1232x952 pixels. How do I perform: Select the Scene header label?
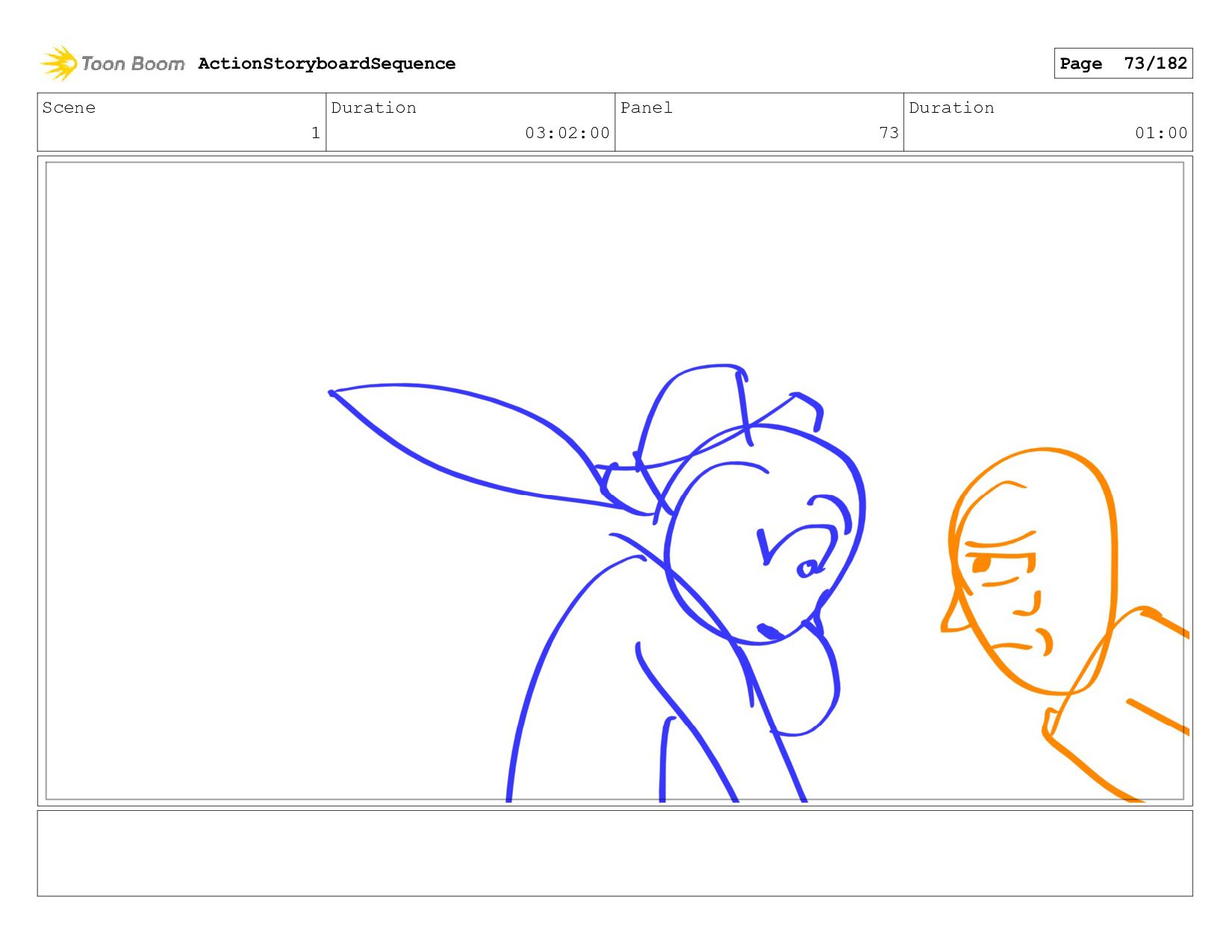tap(69, 108)
